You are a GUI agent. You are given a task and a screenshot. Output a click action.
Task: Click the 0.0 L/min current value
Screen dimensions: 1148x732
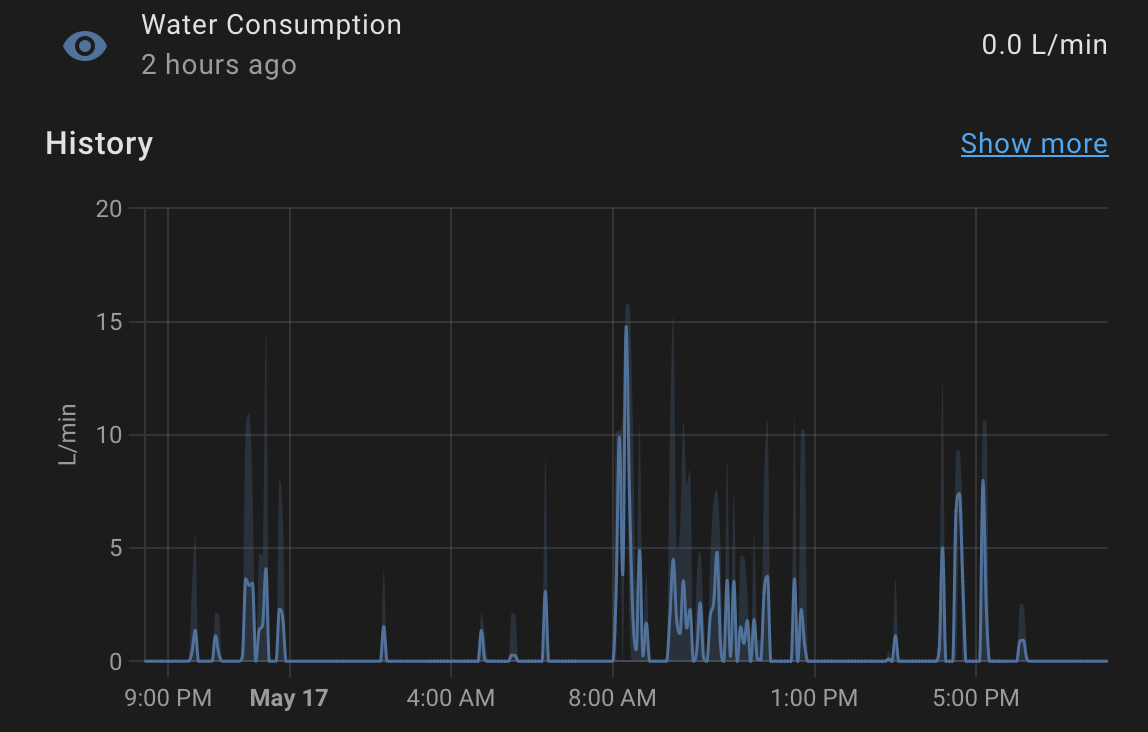click(x=1044, y=45)
